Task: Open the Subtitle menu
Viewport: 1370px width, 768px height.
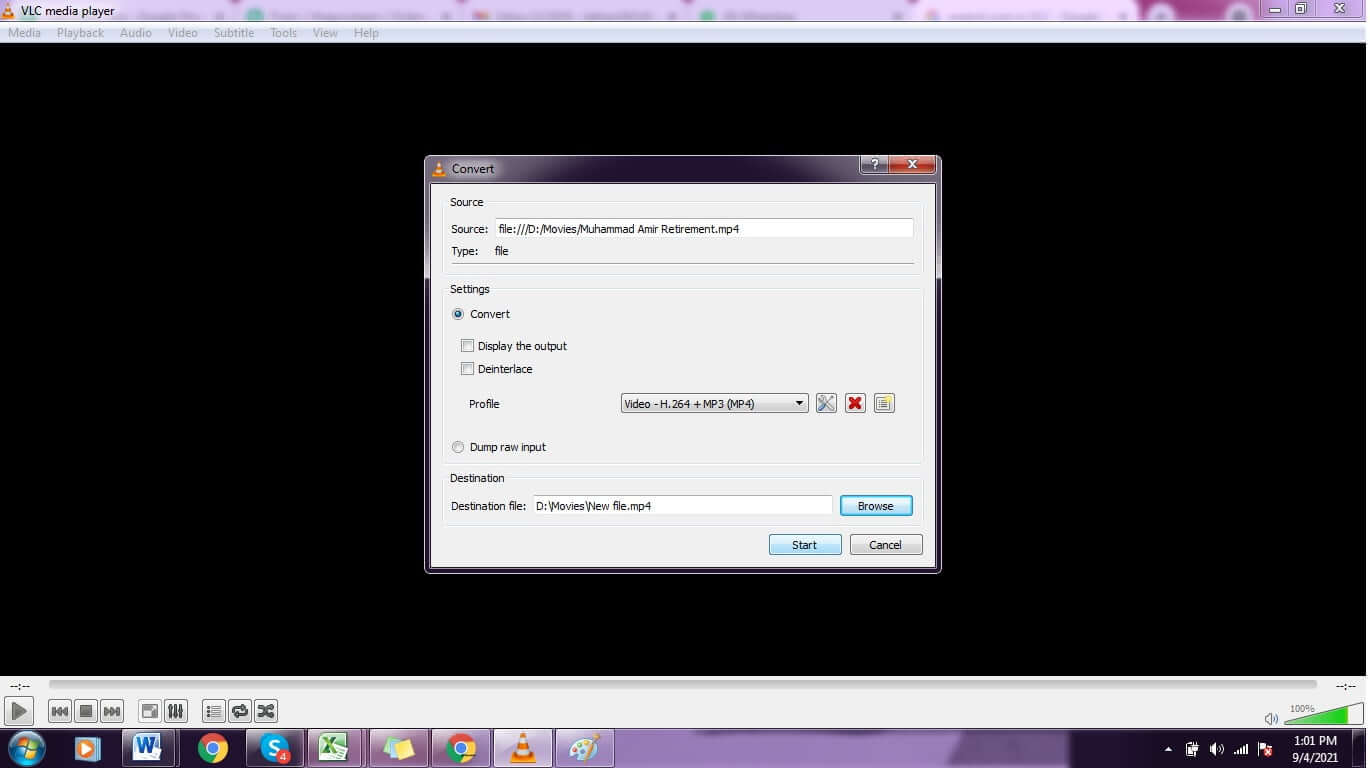Action: (234, 33)
